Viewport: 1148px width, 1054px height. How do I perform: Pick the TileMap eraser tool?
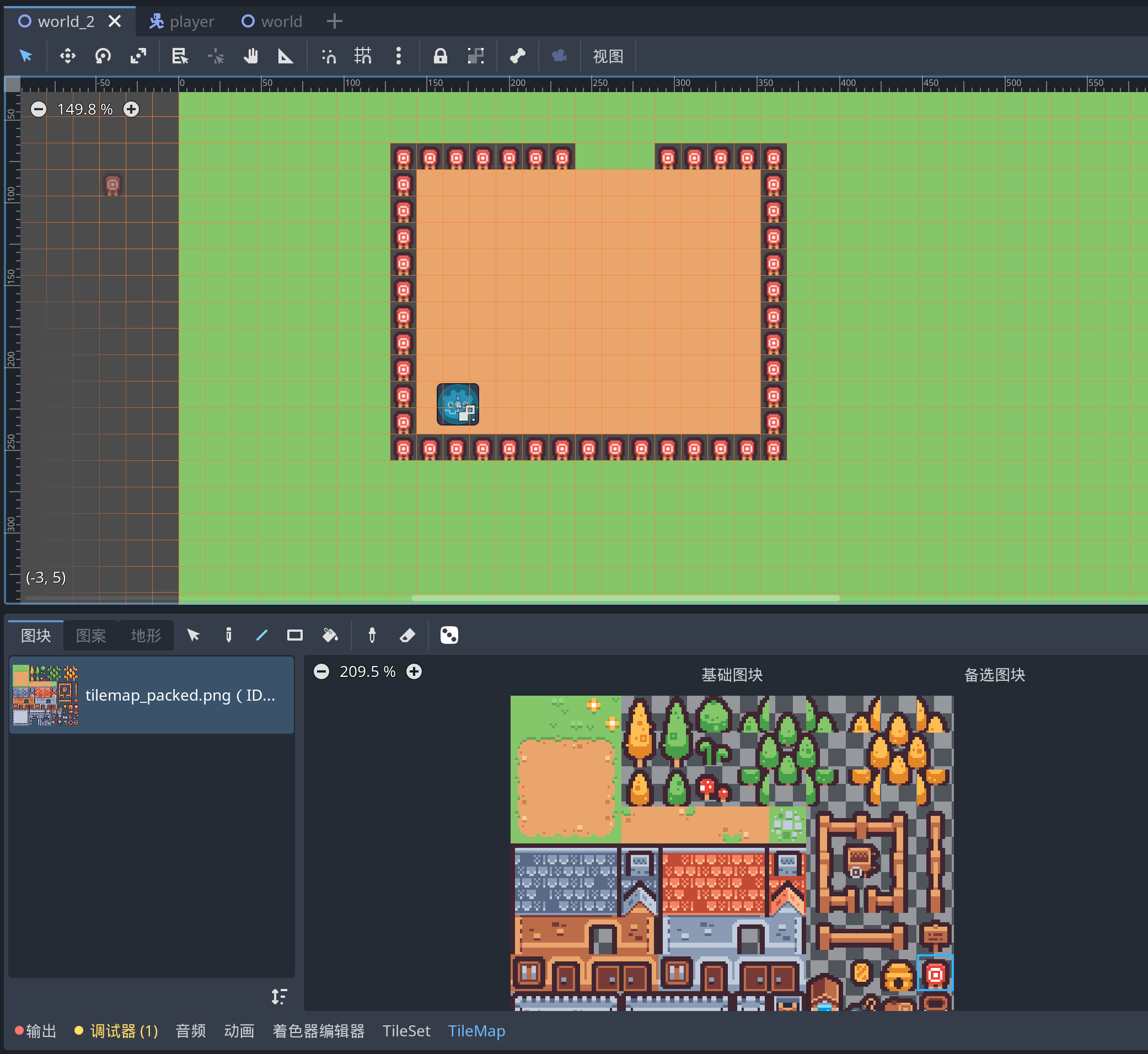(407, 635)
